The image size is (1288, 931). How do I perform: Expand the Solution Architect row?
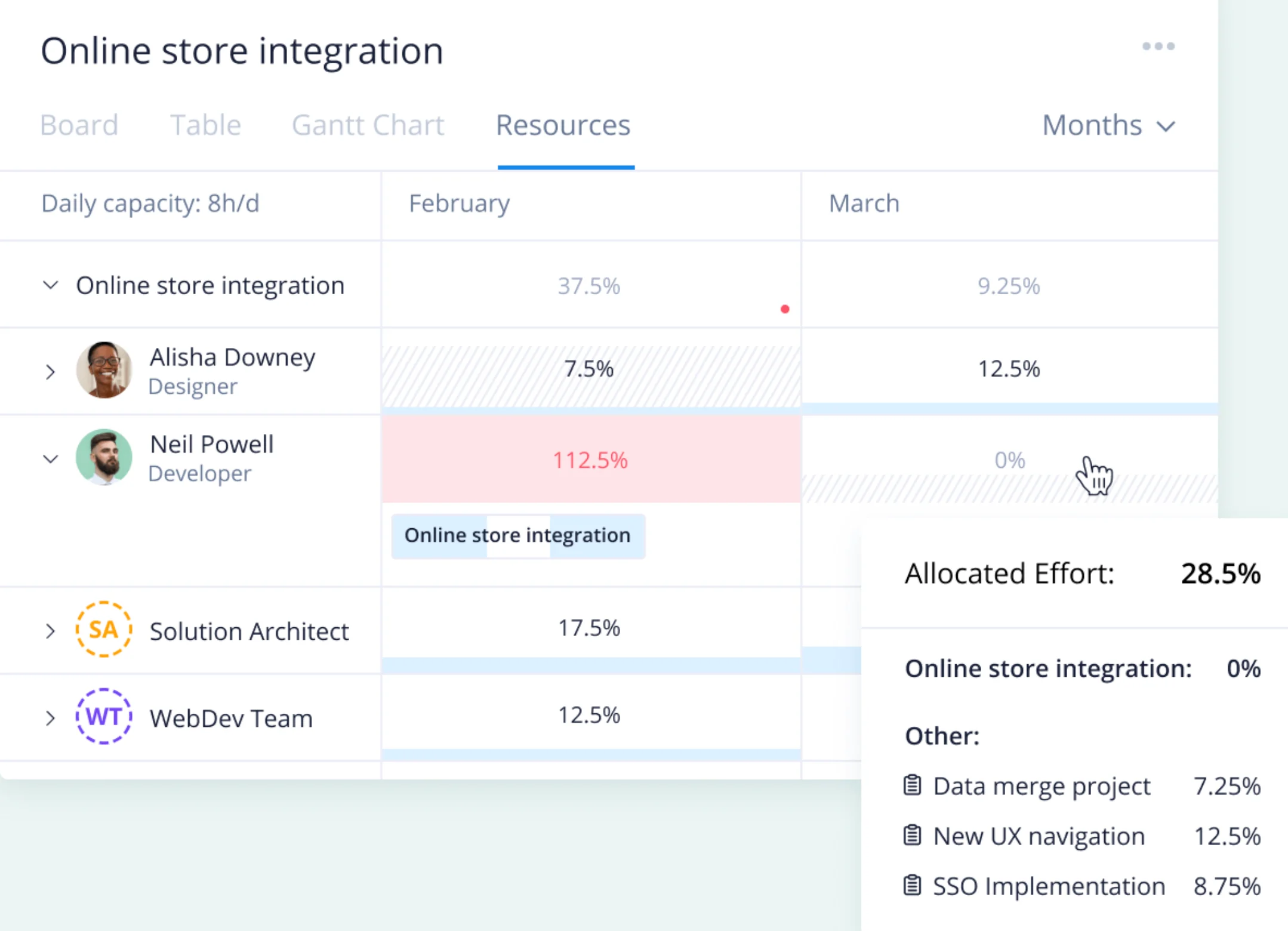[51, 631]
